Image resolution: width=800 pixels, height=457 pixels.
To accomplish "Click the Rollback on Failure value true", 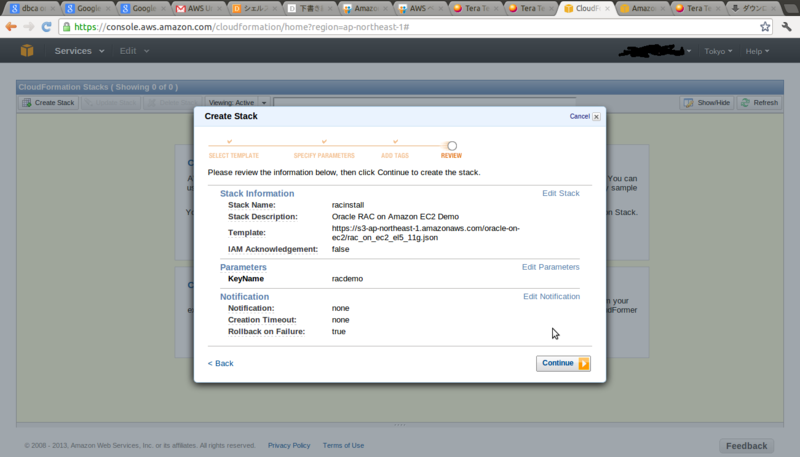I will coord(339,332).
